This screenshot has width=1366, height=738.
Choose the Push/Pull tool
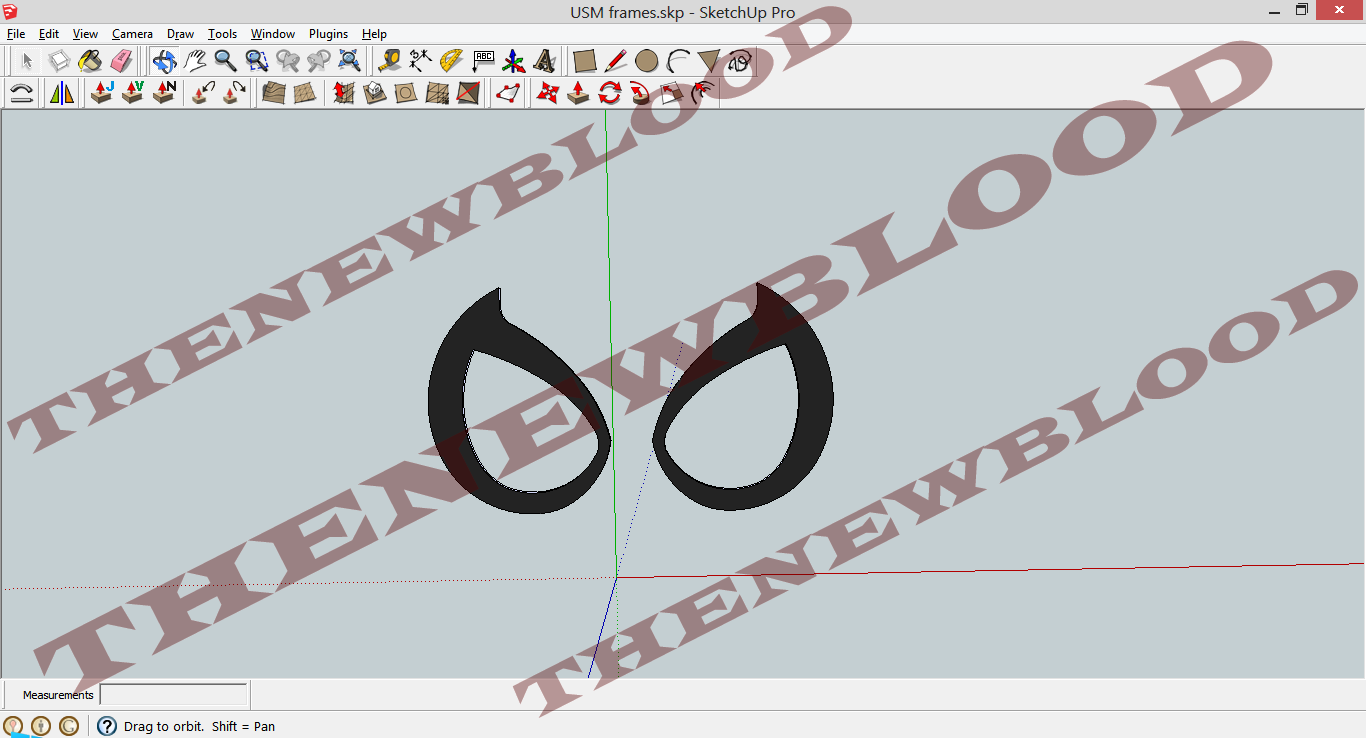pos(578,93)
